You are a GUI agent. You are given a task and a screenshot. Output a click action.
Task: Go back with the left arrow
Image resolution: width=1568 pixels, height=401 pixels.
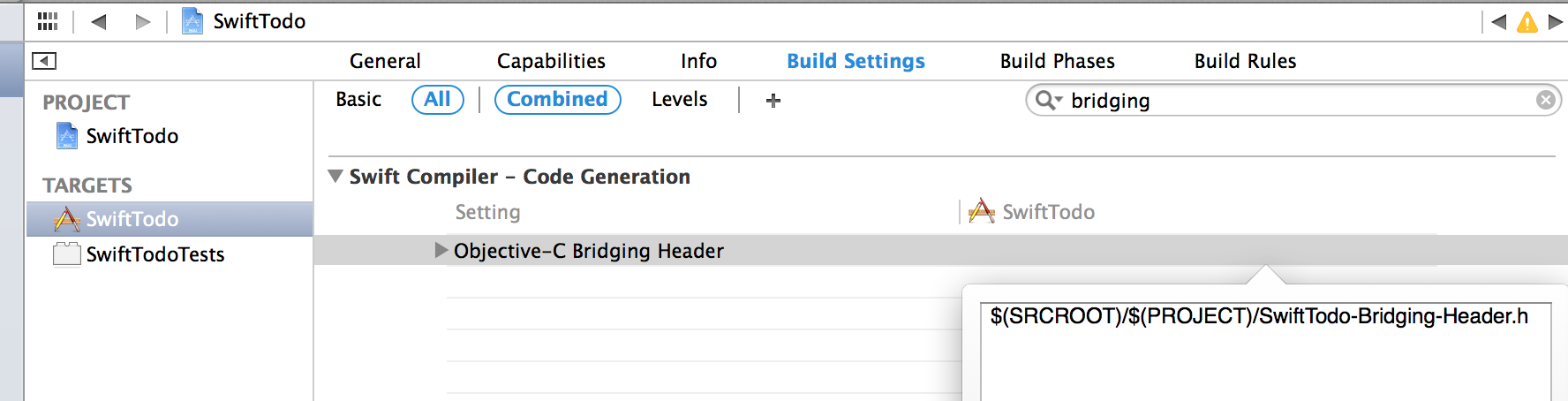click(x=99, y=21)
